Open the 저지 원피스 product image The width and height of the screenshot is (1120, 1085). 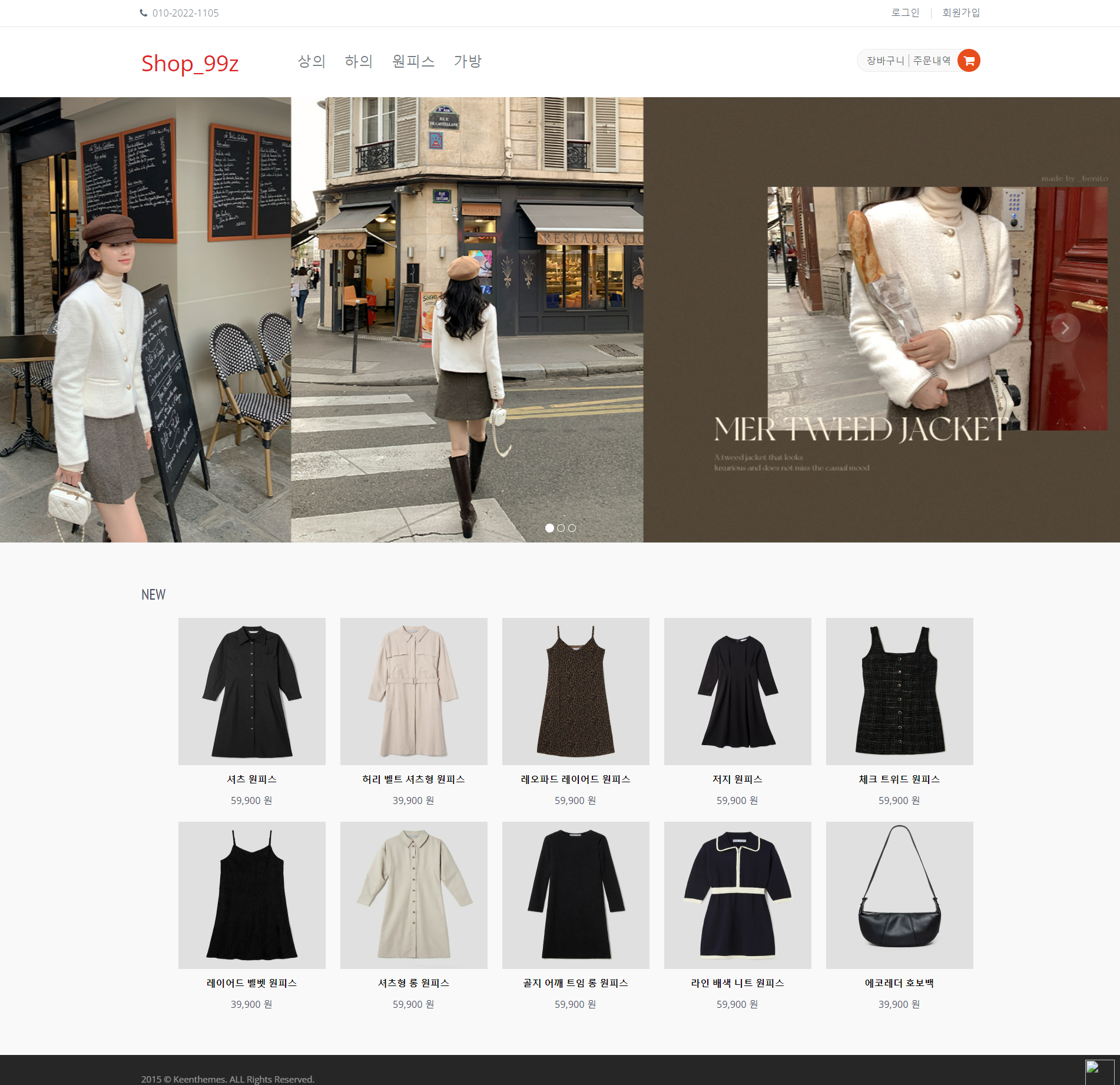coord(738,692)
